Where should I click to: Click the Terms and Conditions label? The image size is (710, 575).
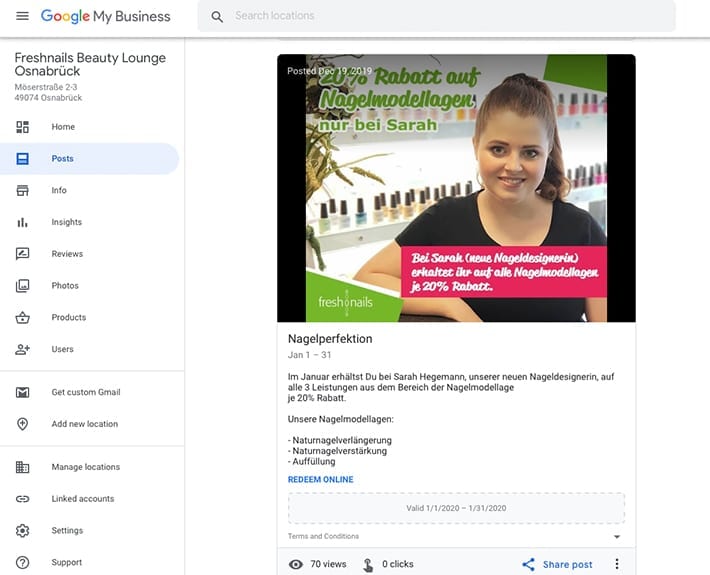tap(323, 536)
